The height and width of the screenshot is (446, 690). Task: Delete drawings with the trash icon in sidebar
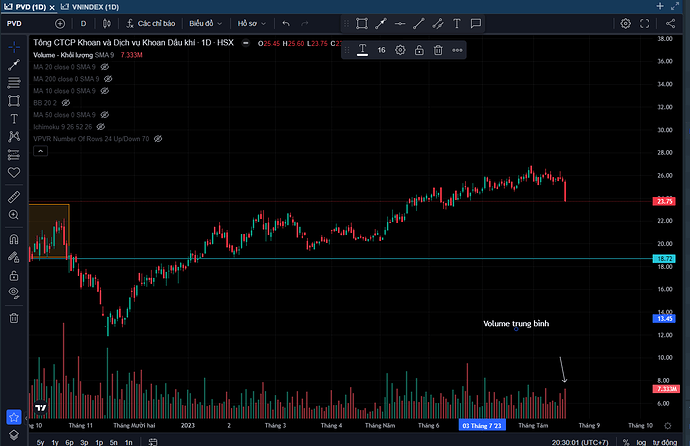[14, 318]
